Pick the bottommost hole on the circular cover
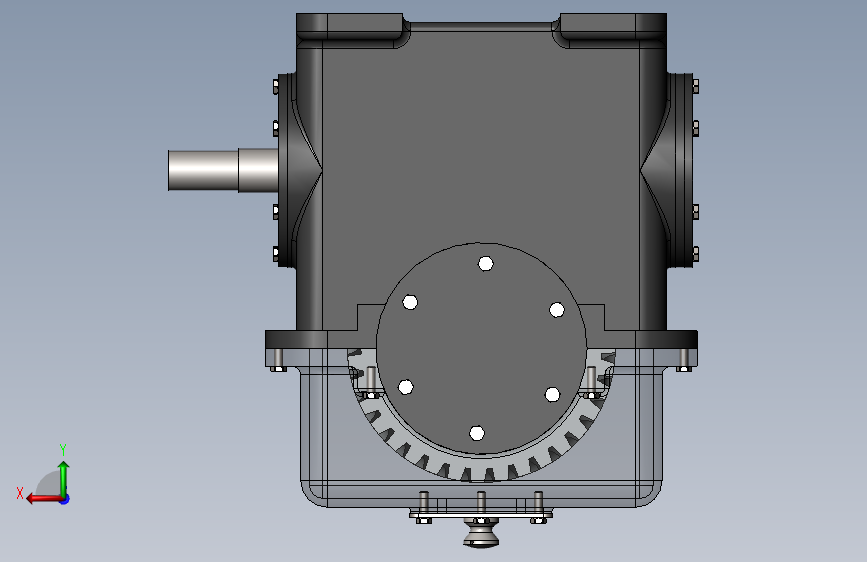Image resolution: width=867 pixels, height=562 pixels. (477, 433)
